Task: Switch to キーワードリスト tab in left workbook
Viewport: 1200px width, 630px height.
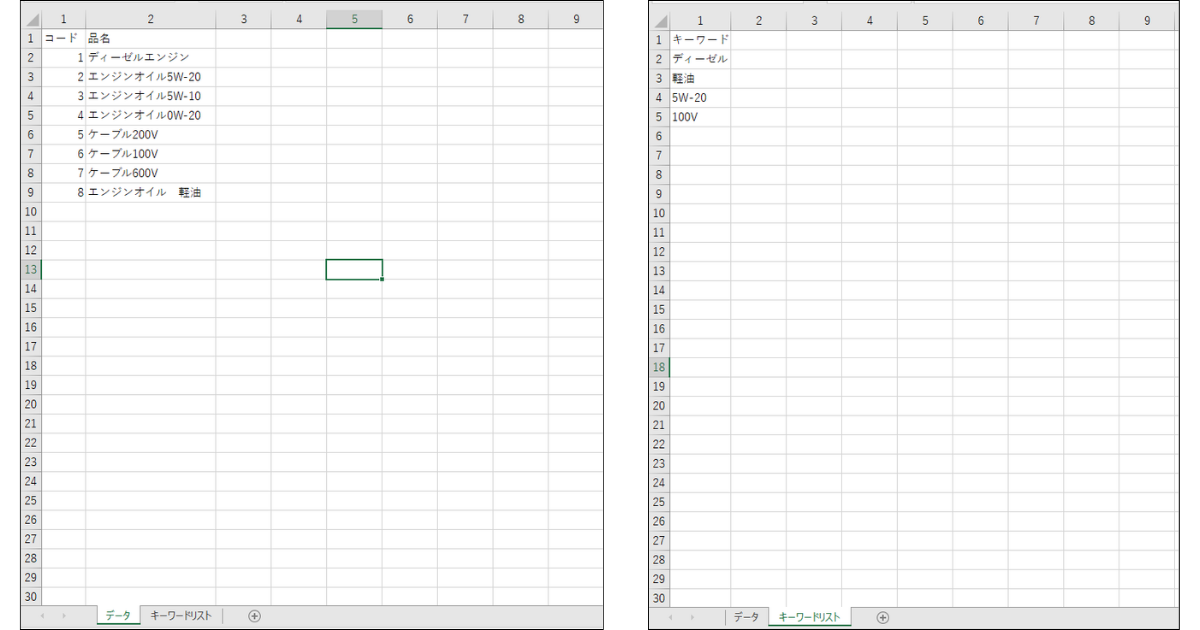Action: coord(181,616)
